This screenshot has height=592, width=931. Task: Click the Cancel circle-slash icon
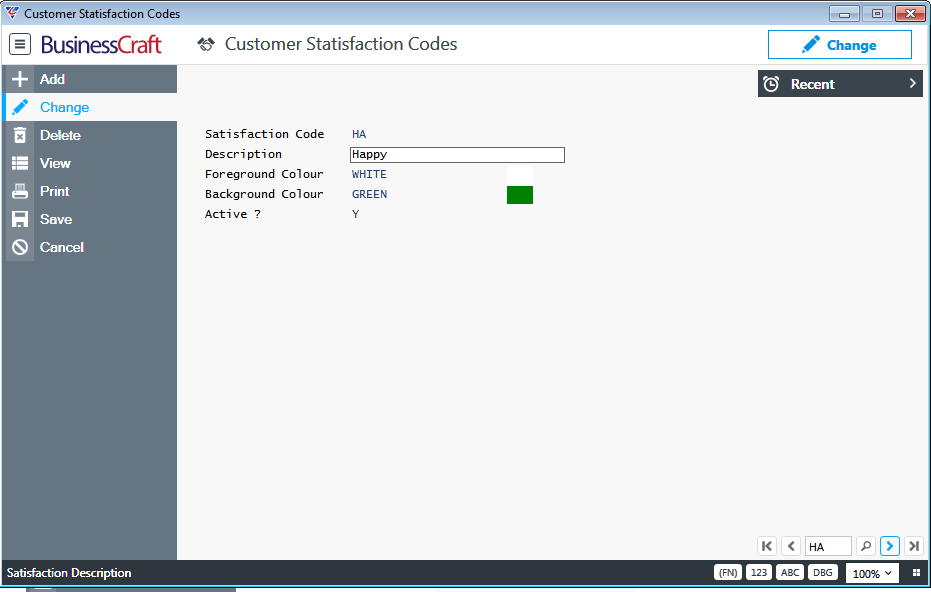[x=20, y=247]
